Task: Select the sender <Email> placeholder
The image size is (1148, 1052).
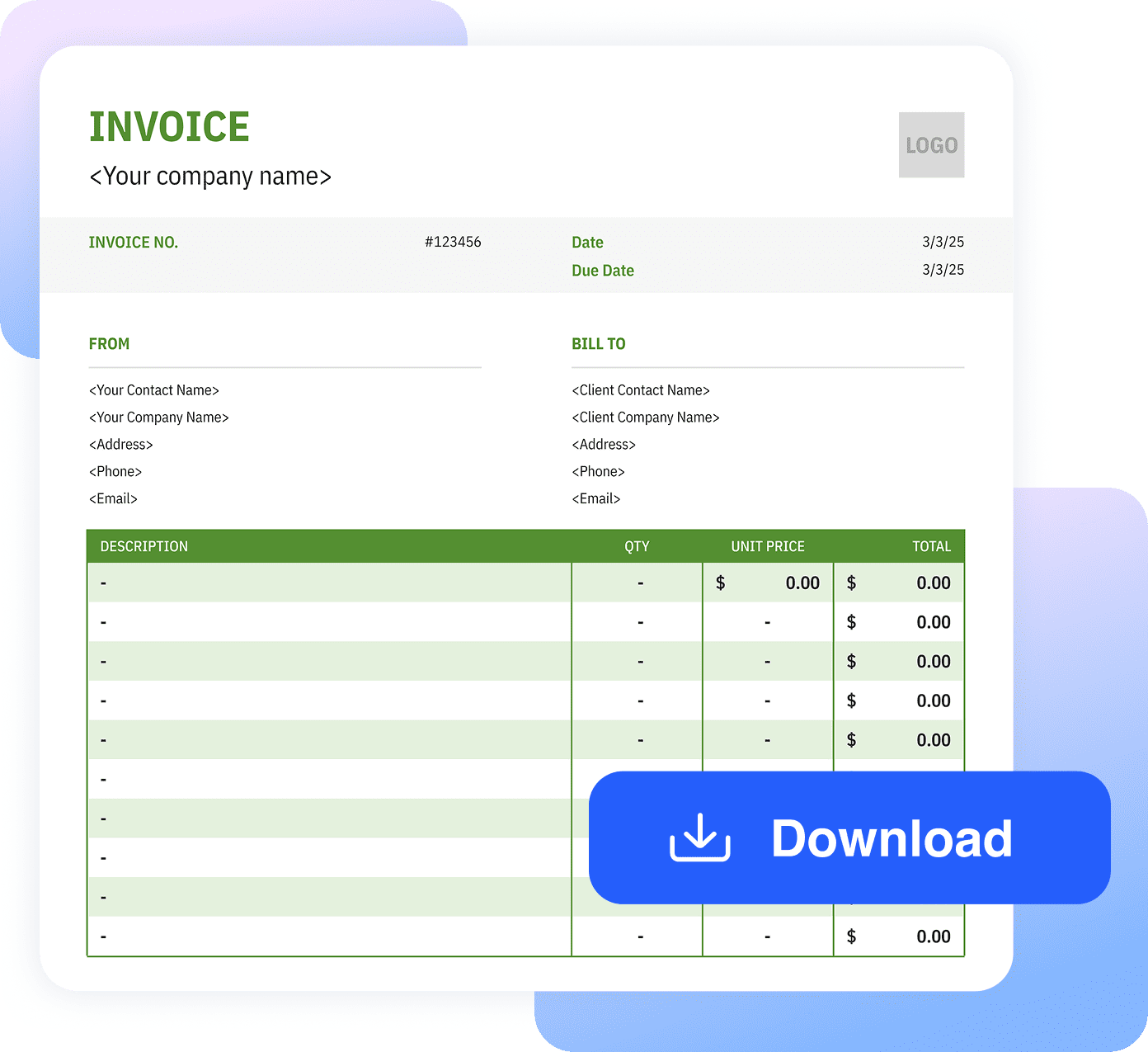Action: (113, 498)
